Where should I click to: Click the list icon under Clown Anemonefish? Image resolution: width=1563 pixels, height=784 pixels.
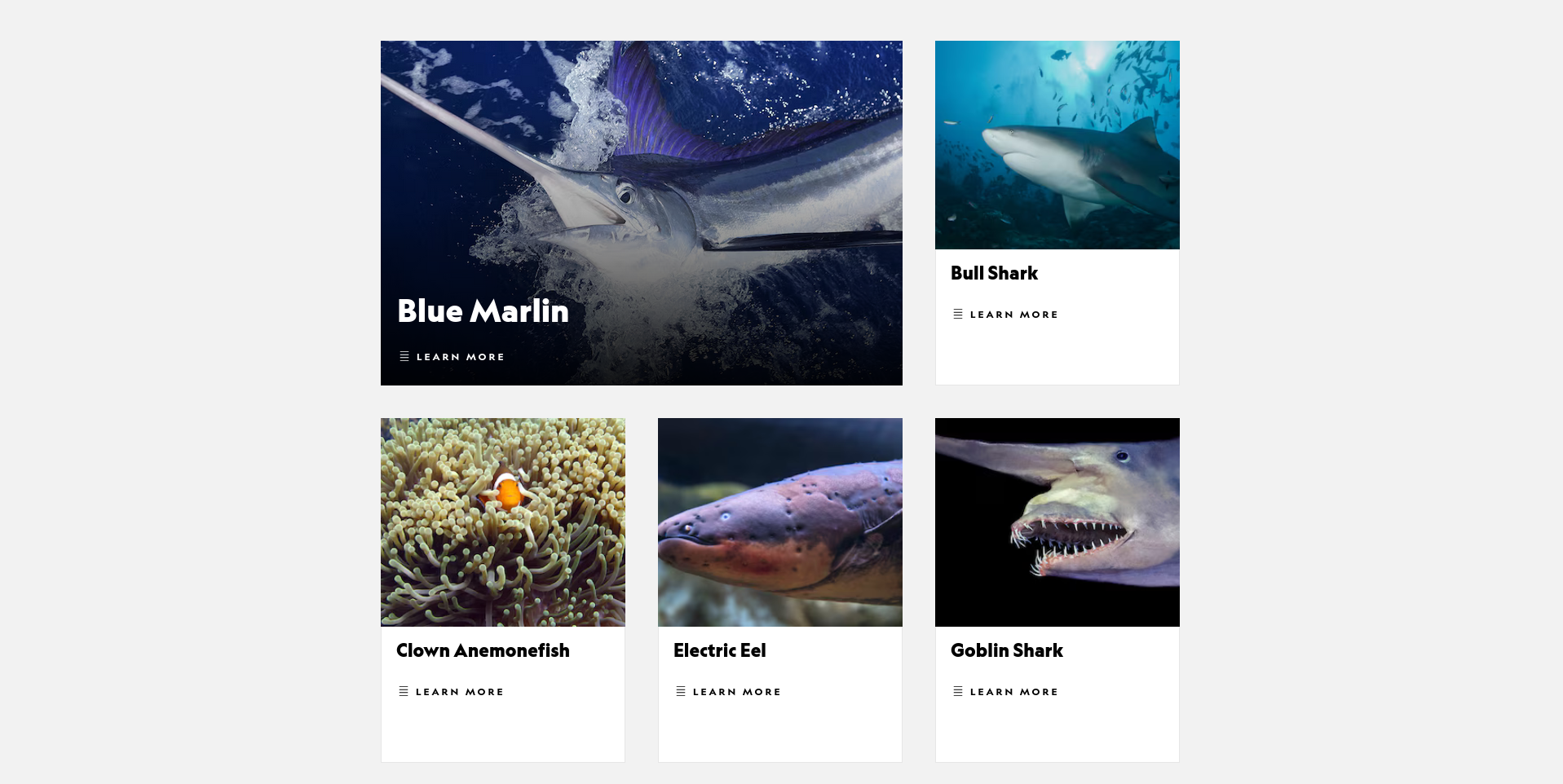[x=404, y=691]
